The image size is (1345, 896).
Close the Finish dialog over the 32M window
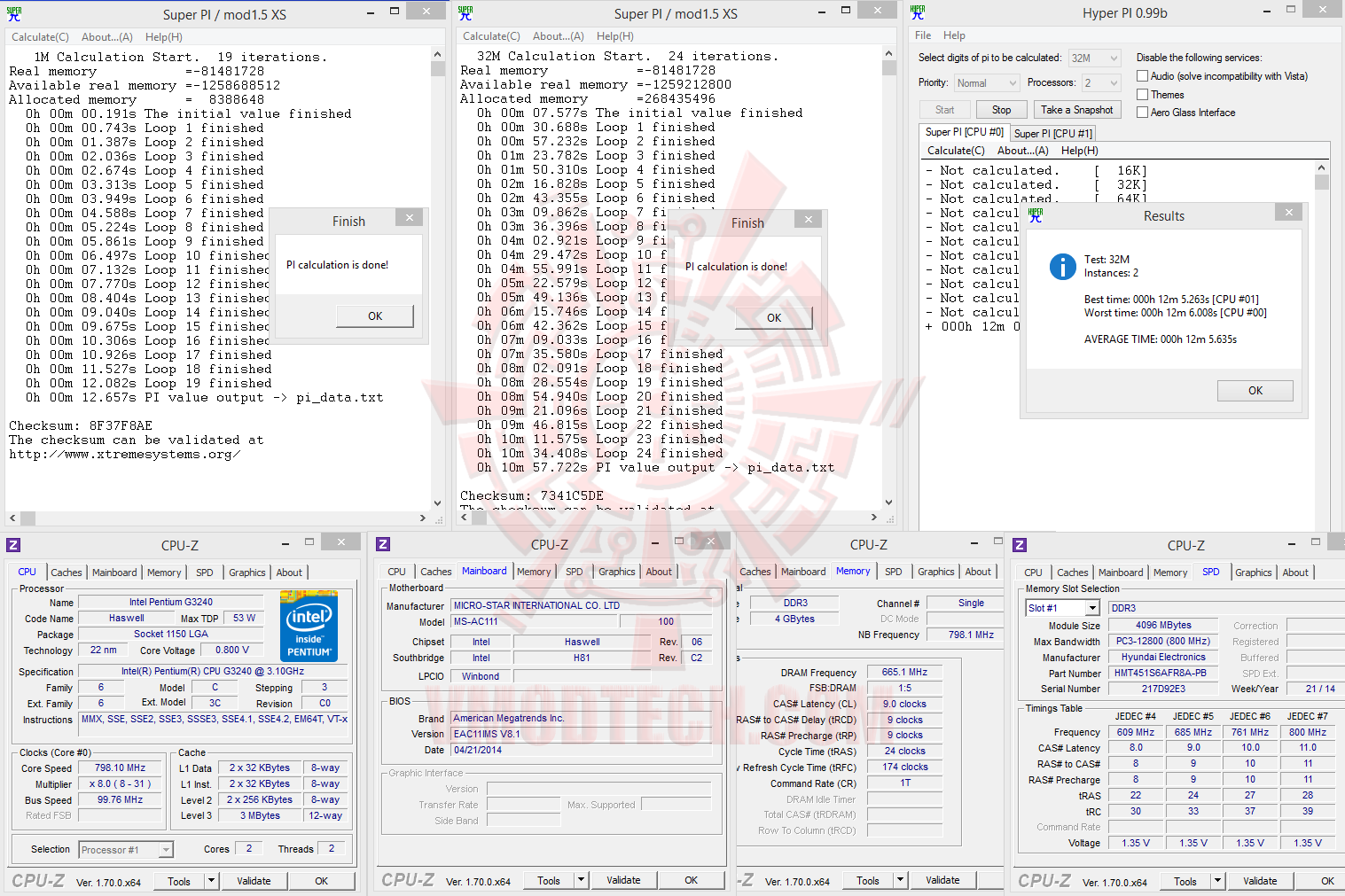808,220
